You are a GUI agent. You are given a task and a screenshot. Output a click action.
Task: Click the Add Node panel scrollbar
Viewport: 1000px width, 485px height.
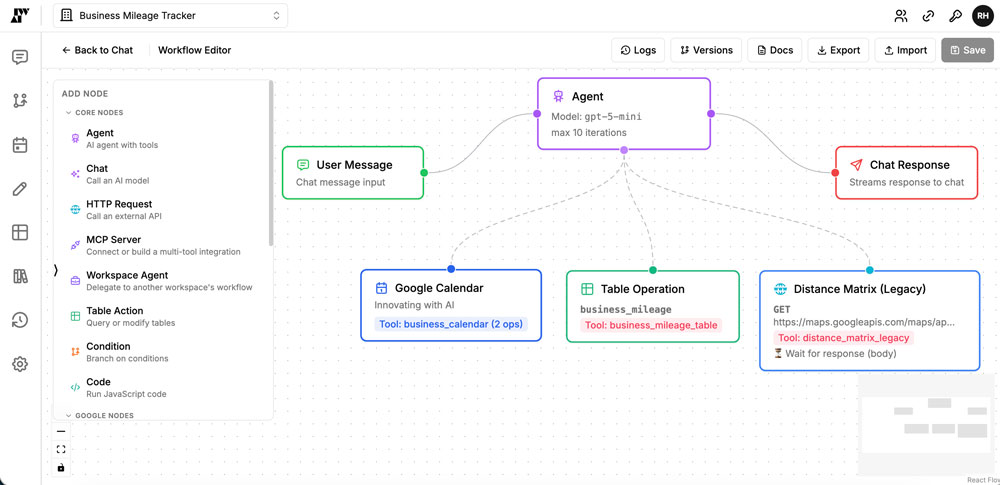pyautogui.click(x=271, y=163)
